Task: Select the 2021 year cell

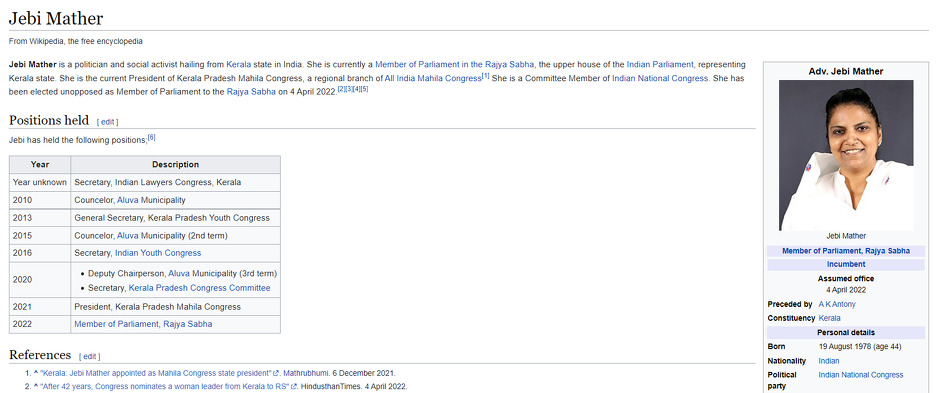Action: pos(40,306)
